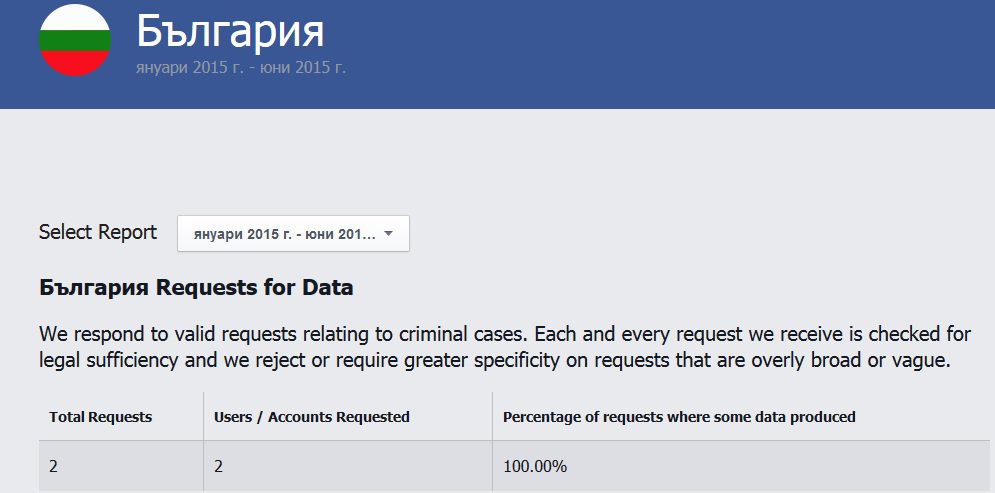Click the words Requests for Data in heading

(254, 288)
